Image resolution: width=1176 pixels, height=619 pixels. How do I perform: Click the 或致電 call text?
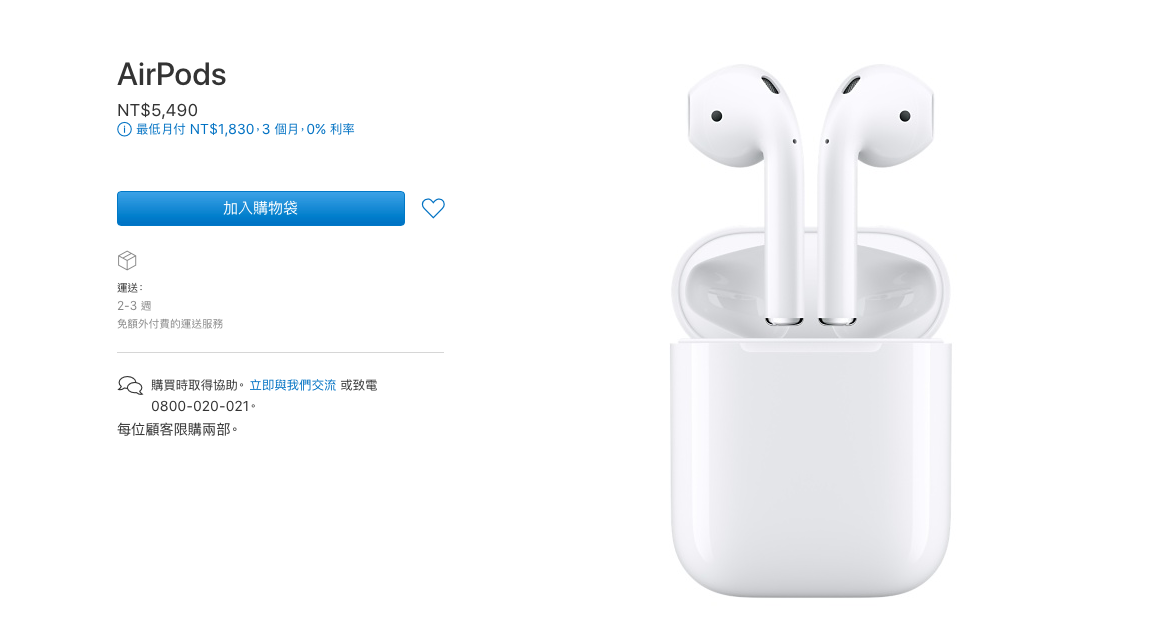(x=359, y=385)
